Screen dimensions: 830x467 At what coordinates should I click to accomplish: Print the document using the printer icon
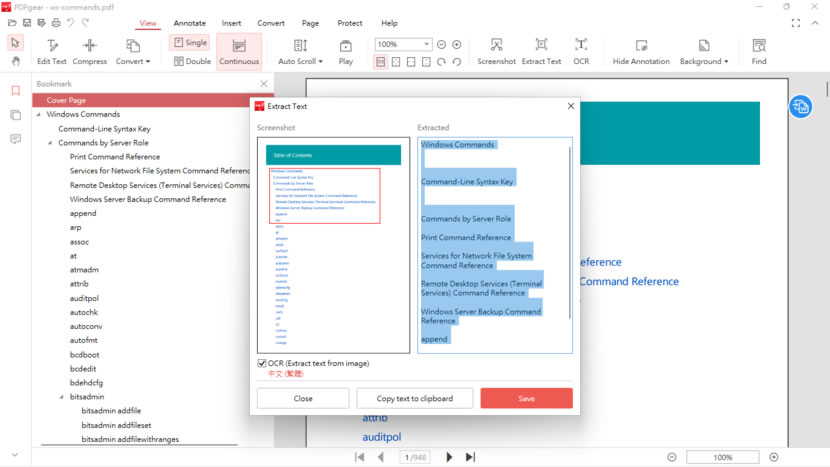click(56, 23)
